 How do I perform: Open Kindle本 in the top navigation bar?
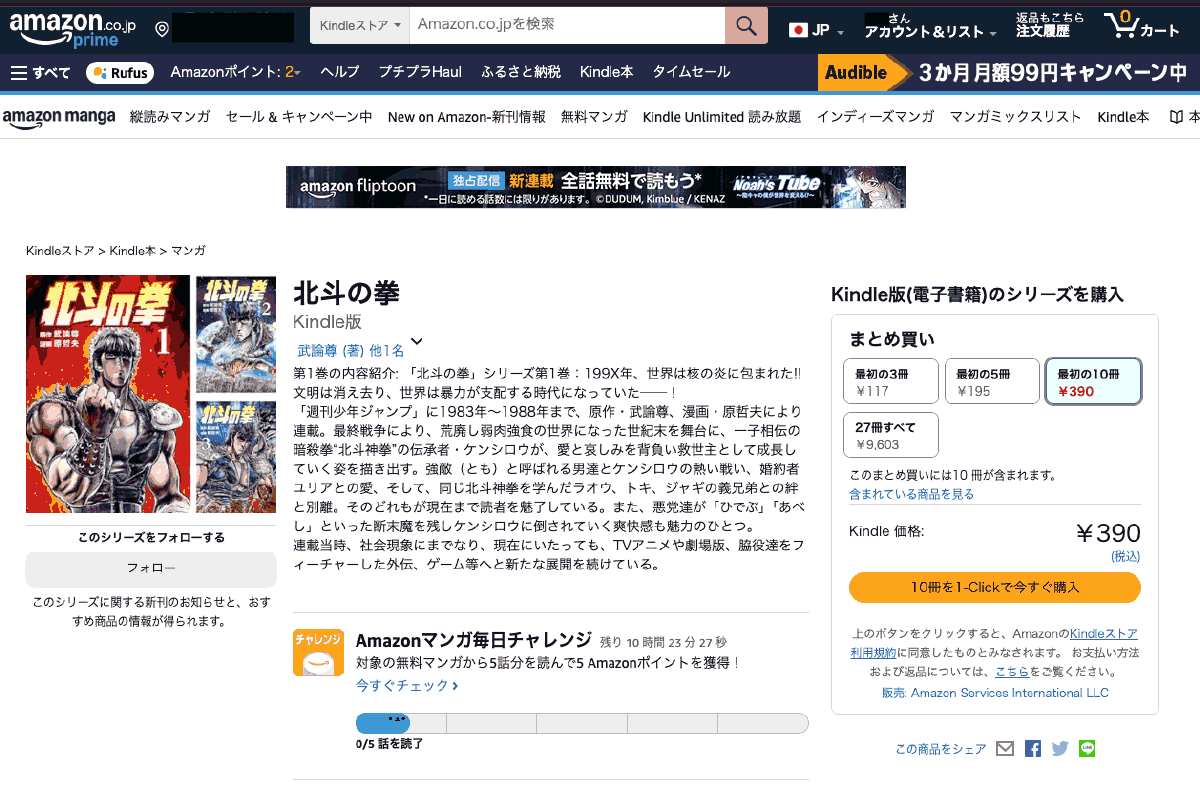pyautogui.click(x=606, y=72)
